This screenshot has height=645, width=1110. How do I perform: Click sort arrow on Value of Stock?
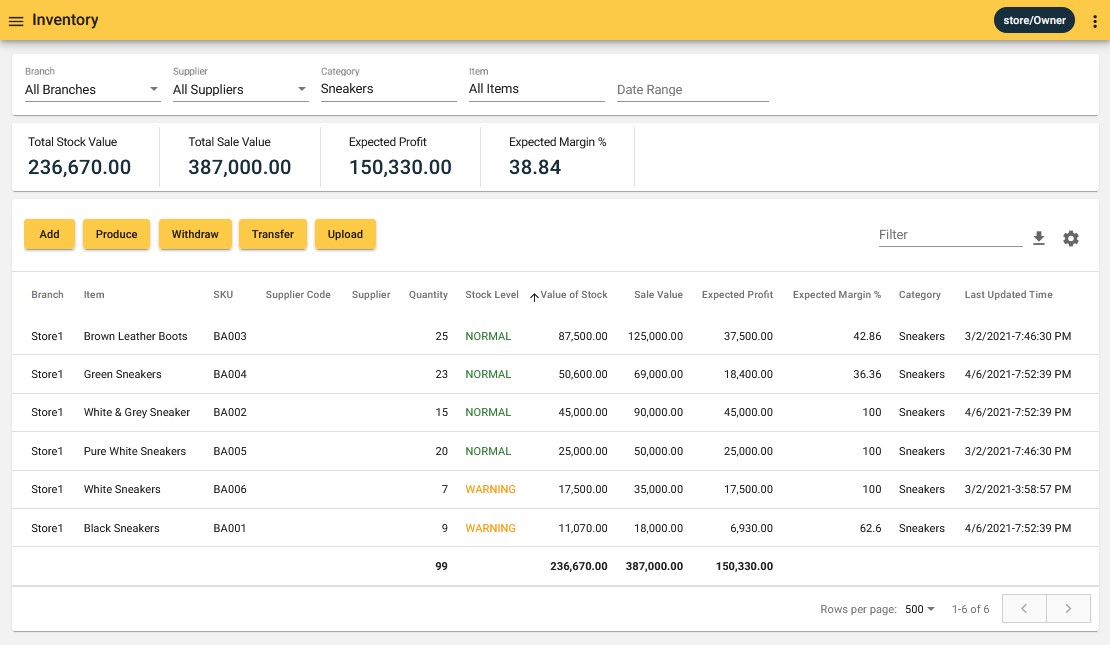(x=534, y=296)
